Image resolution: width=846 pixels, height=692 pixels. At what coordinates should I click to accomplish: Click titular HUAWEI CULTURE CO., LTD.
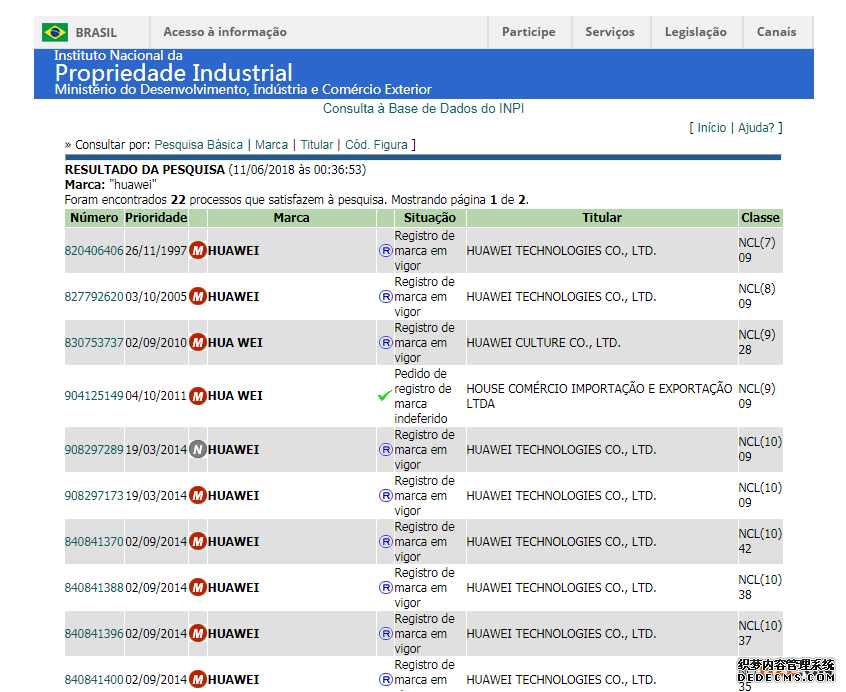click(543, 342)
